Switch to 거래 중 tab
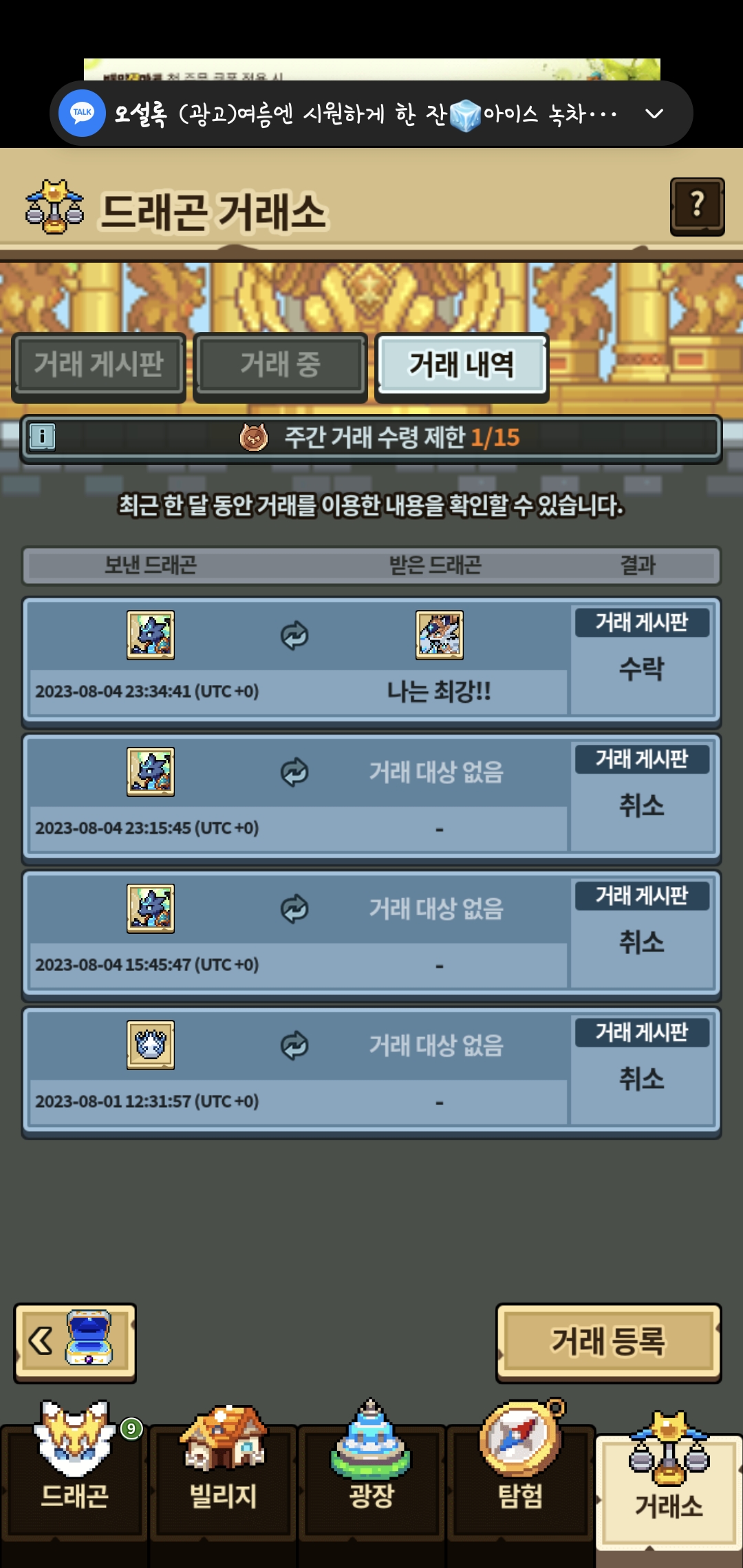This screenshot has height=1568, width=743. (x=280, y=364)
